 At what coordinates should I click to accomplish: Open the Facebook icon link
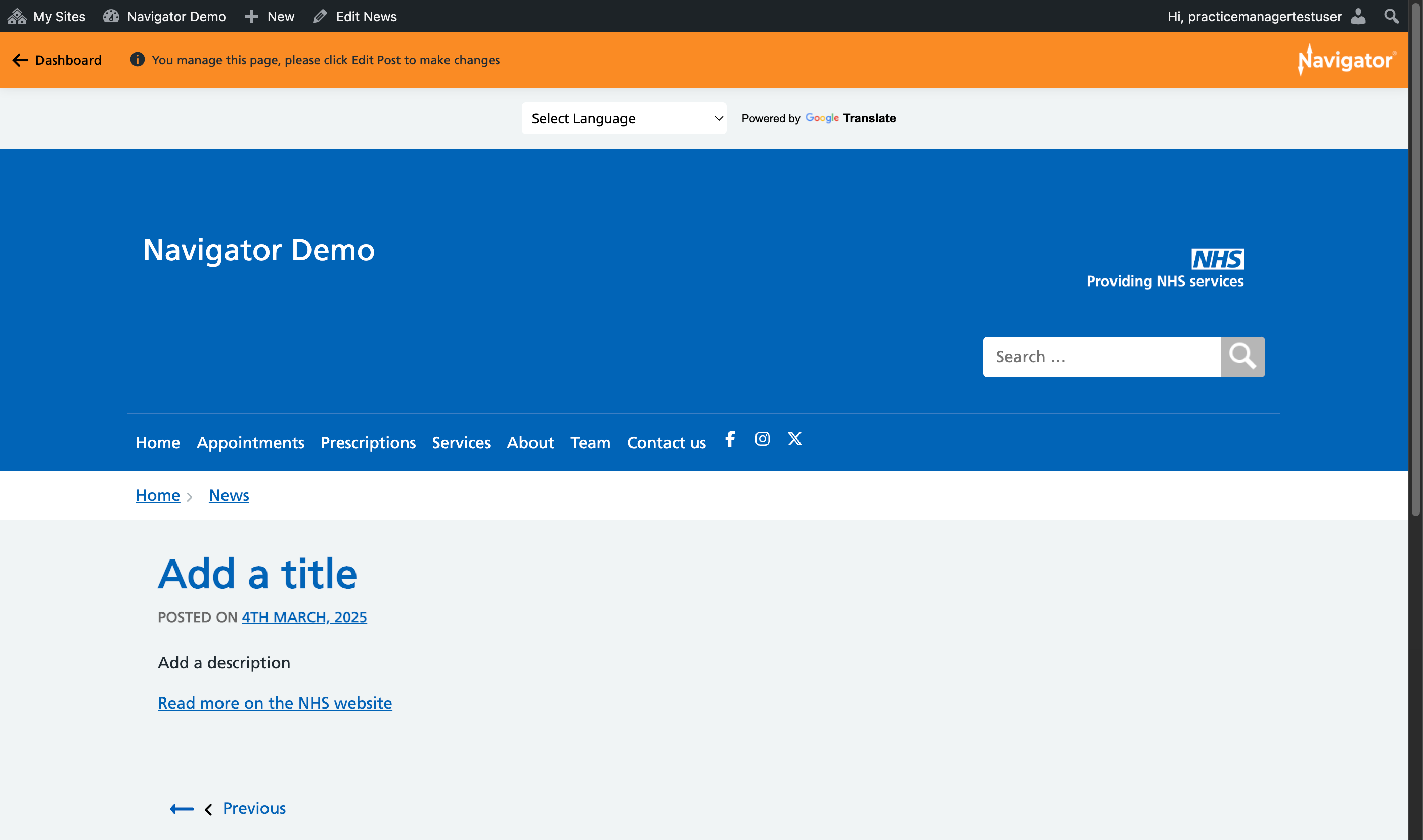pos(730,439)
